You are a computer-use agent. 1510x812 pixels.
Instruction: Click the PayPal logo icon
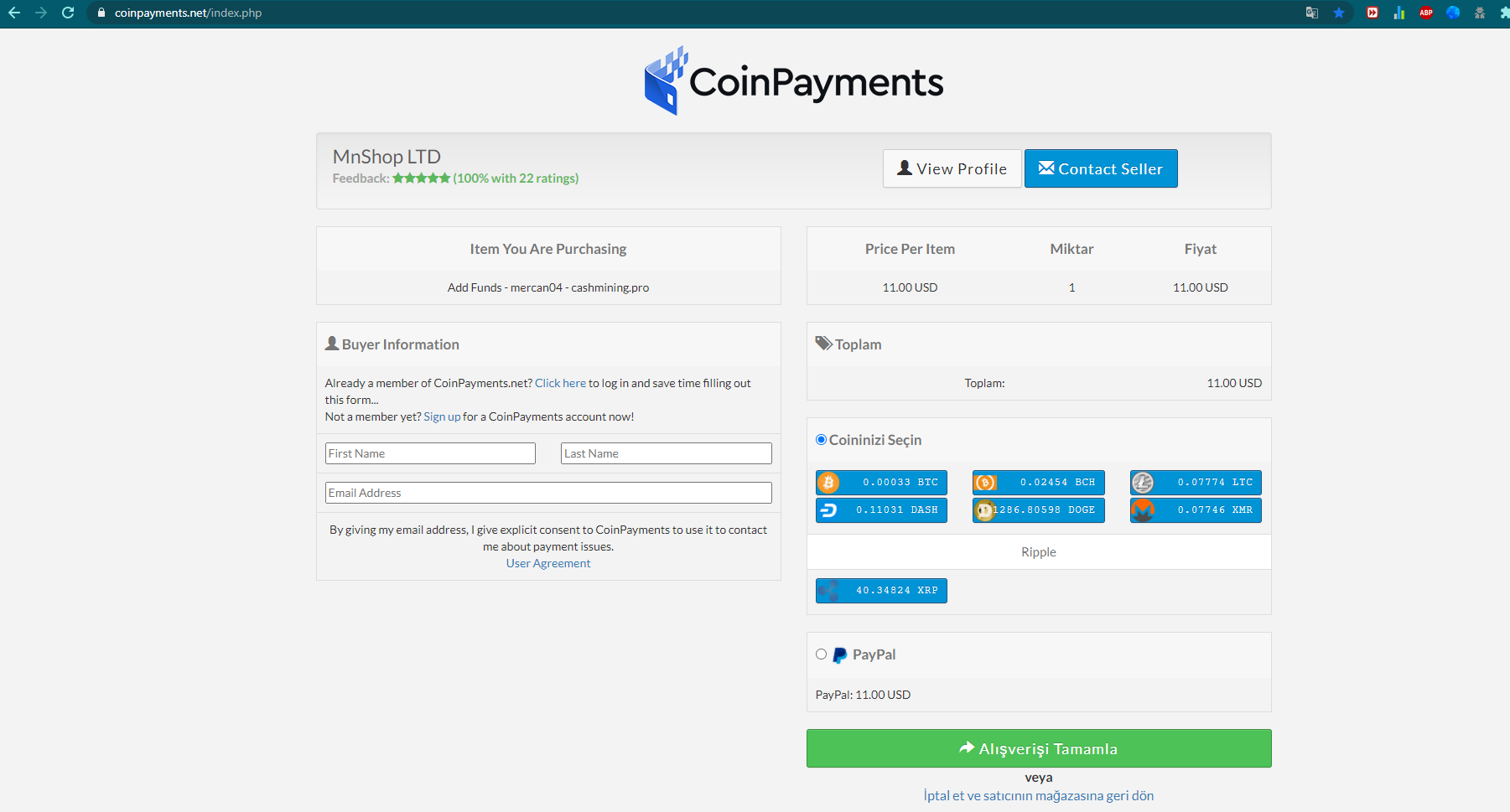click(839, 655)
